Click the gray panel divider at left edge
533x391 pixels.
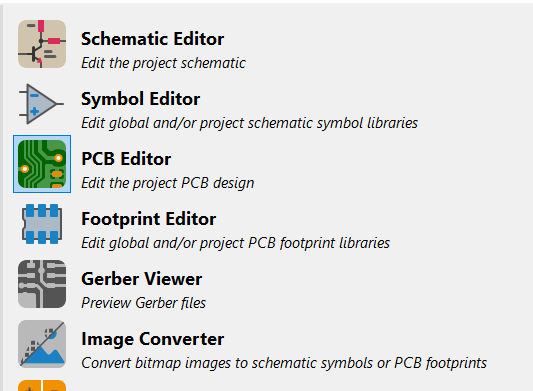click(2, 197)
